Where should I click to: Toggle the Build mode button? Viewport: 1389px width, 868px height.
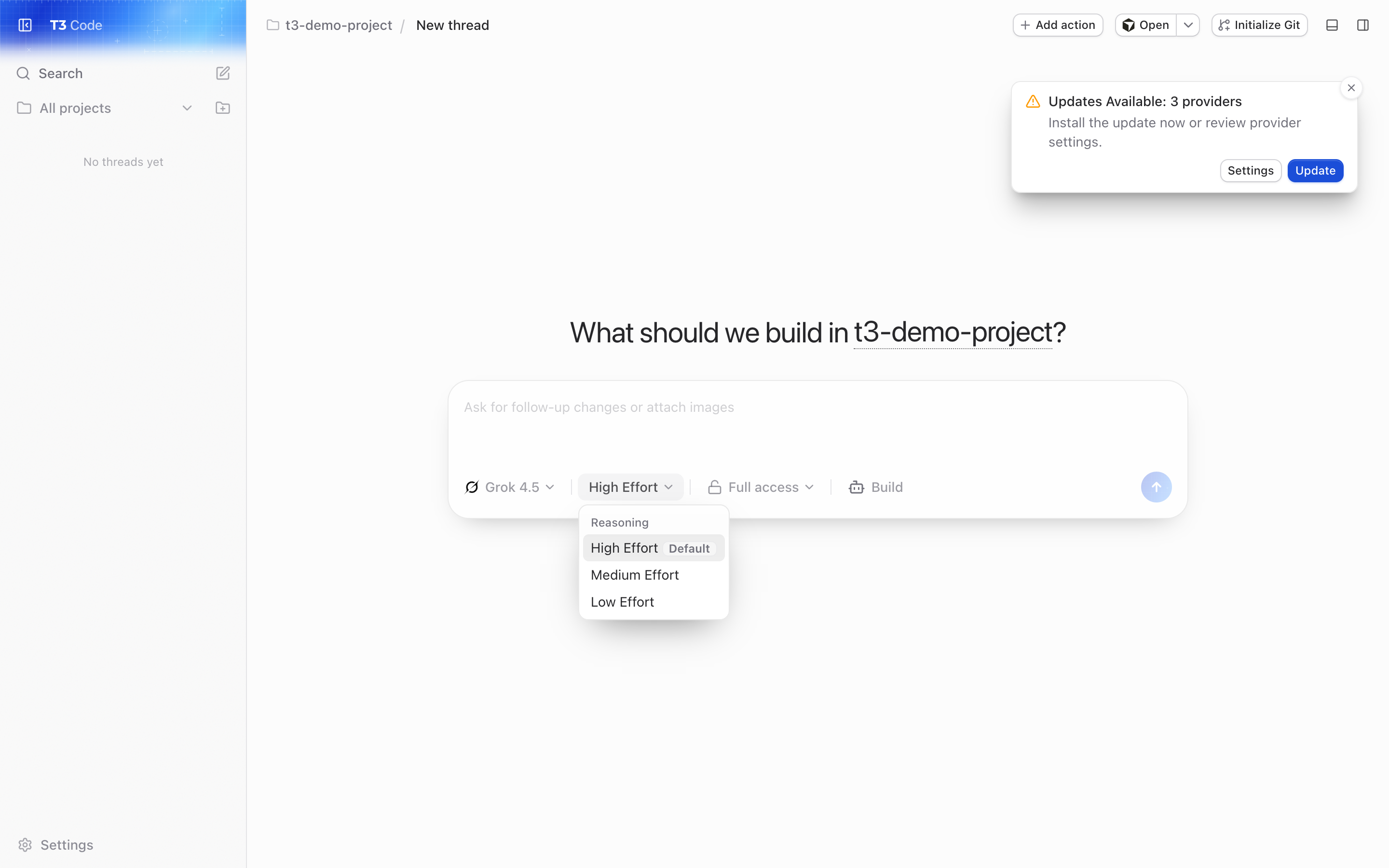coord(876,488)
